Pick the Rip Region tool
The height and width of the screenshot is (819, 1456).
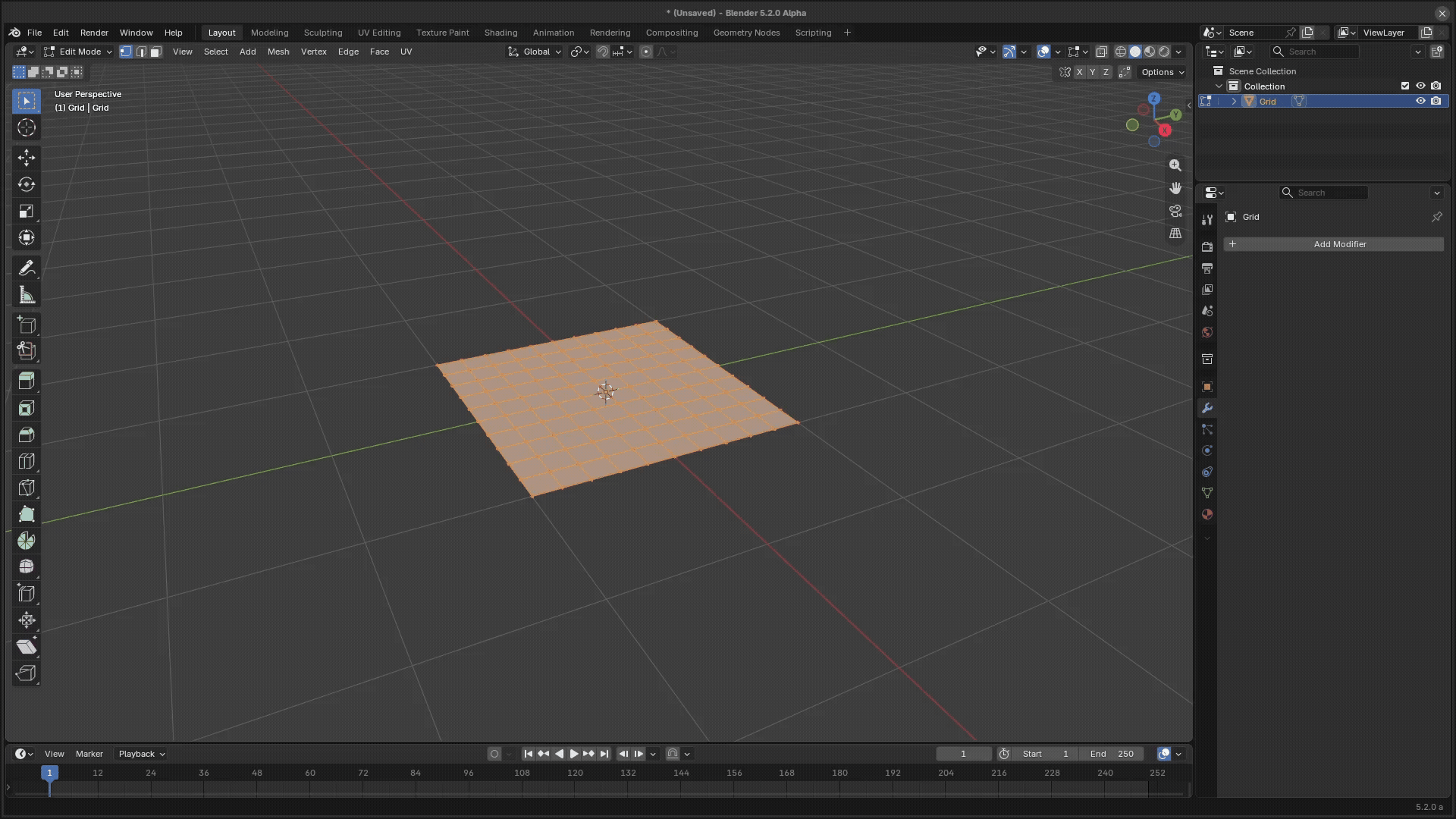point(27,673)
